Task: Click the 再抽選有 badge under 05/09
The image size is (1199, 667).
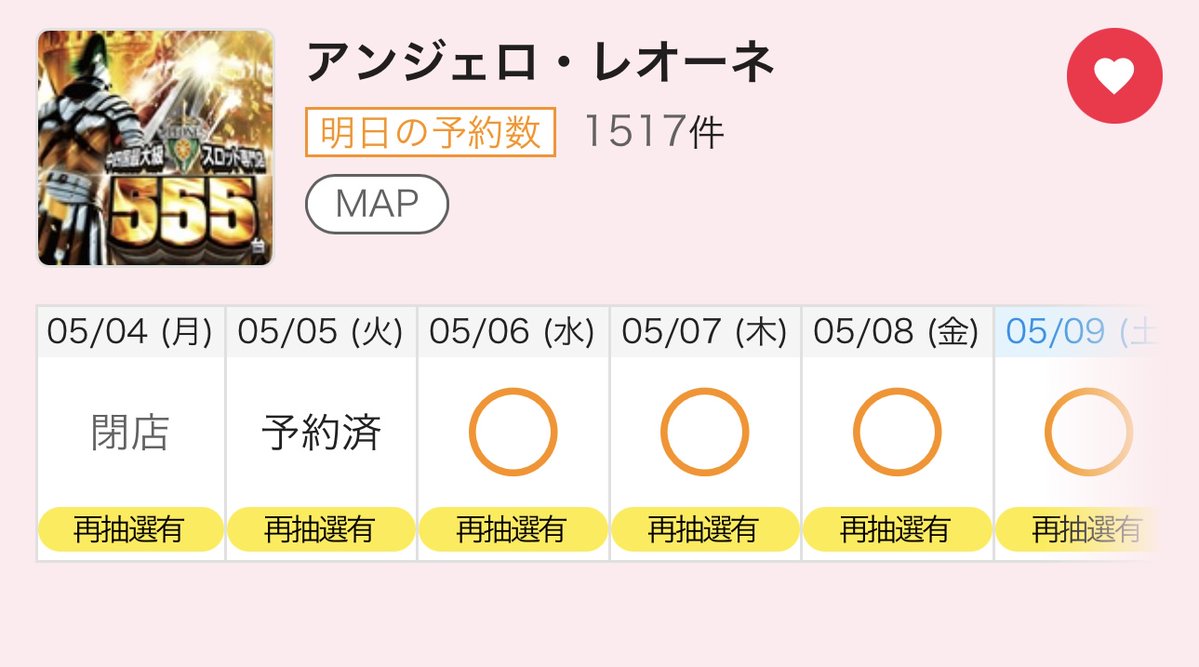Action: [1078, 529]
